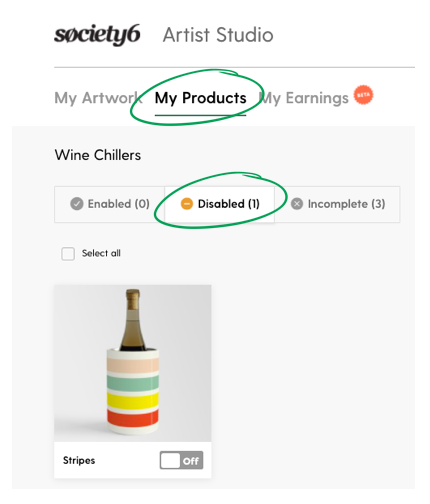Click the gray checkmark icon beside Enabled

click(x=77, y=204)
